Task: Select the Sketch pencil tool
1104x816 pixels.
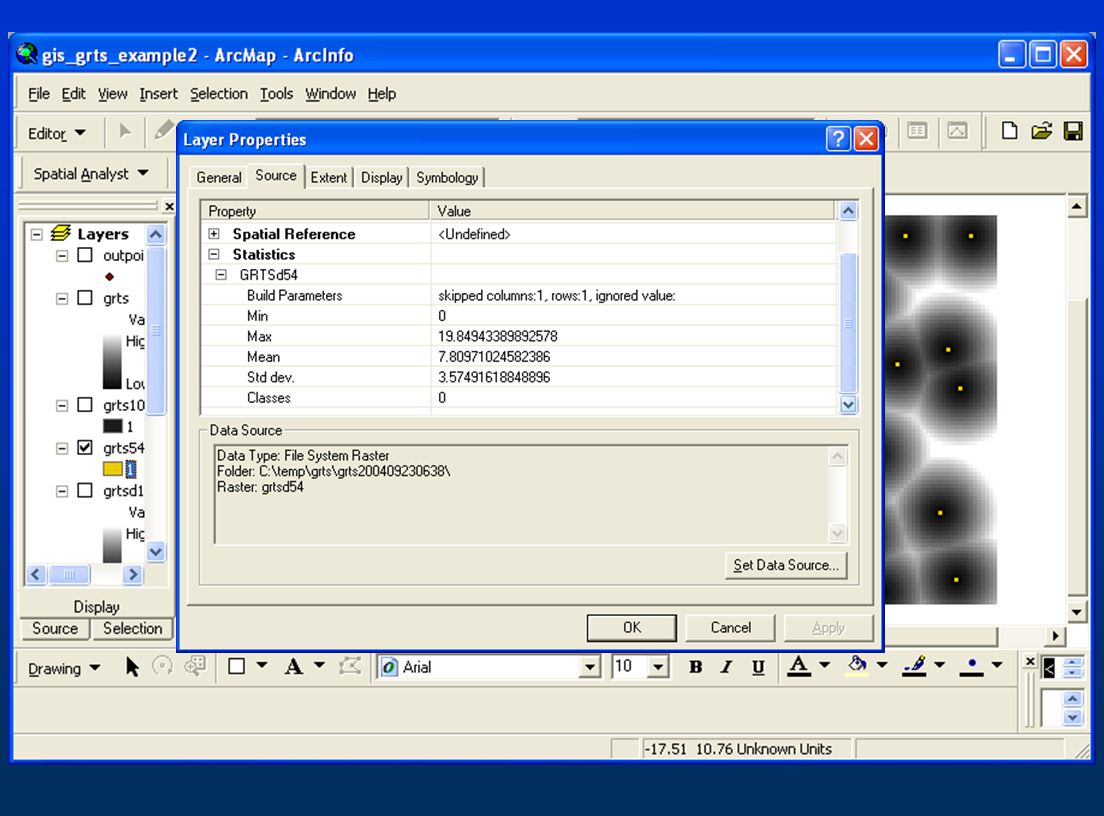Action: point(163,130)
